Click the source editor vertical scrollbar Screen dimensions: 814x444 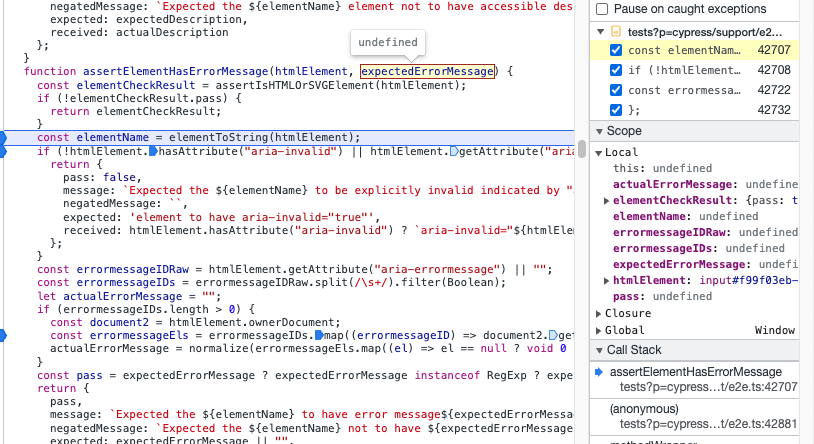click(x=582, y=149)
